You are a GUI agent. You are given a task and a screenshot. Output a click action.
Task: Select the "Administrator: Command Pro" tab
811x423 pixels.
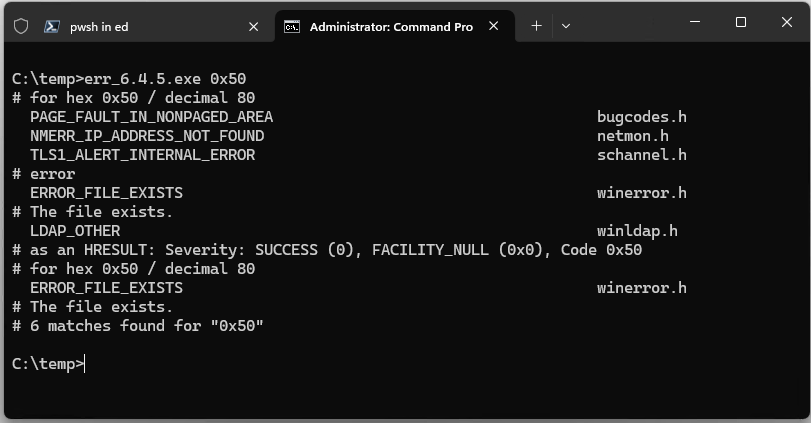click(391, 27)
